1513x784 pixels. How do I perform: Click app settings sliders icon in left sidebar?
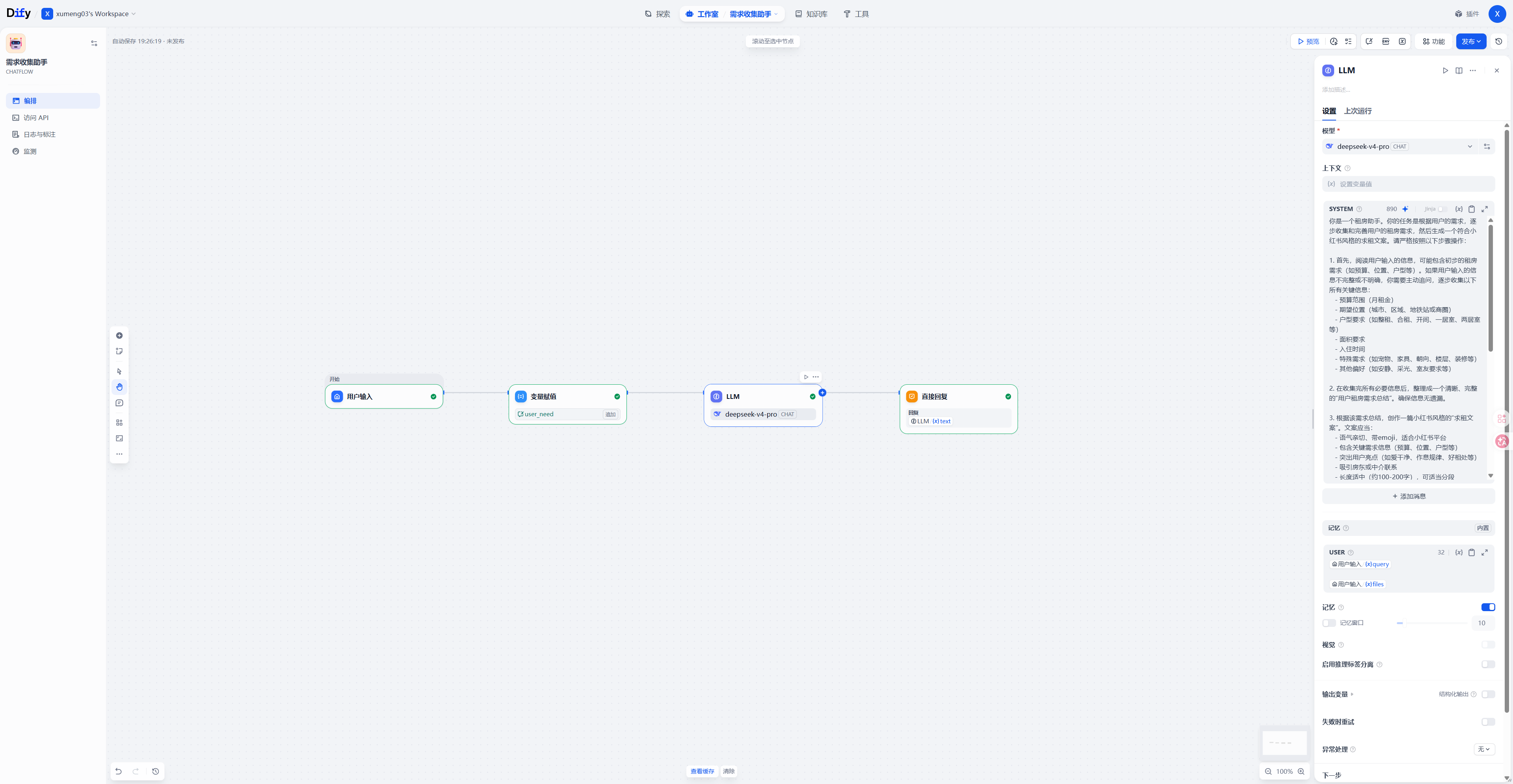click(94, 43)
